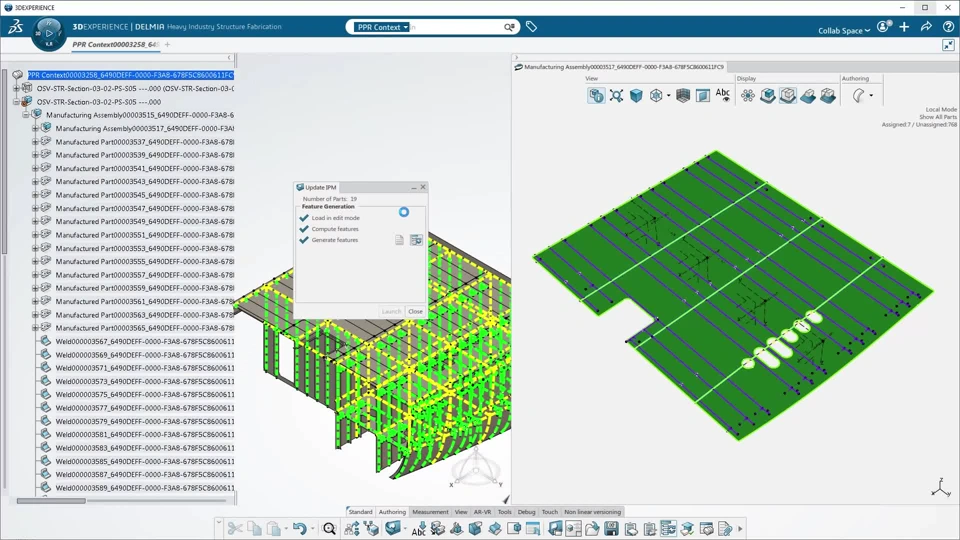The height and width of the screenshot is (540, 960).
Task: Click the wireframe cube view style icon
Action: pyautogui.click(x=656, y=96)
